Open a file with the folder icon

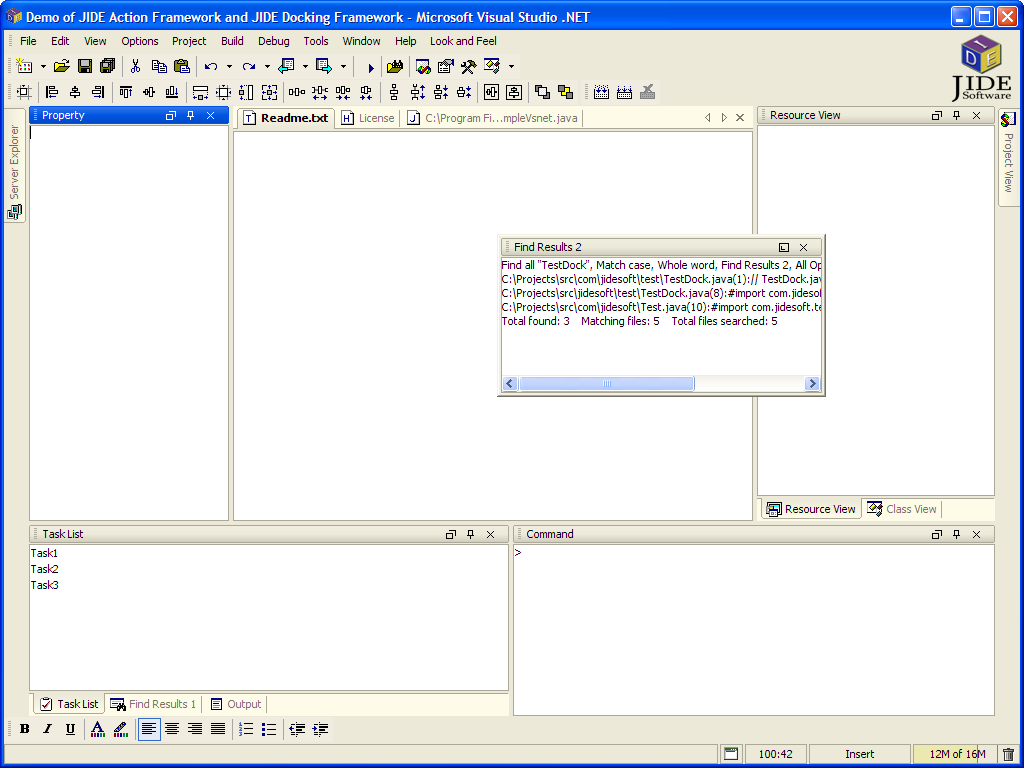point(61,66)
